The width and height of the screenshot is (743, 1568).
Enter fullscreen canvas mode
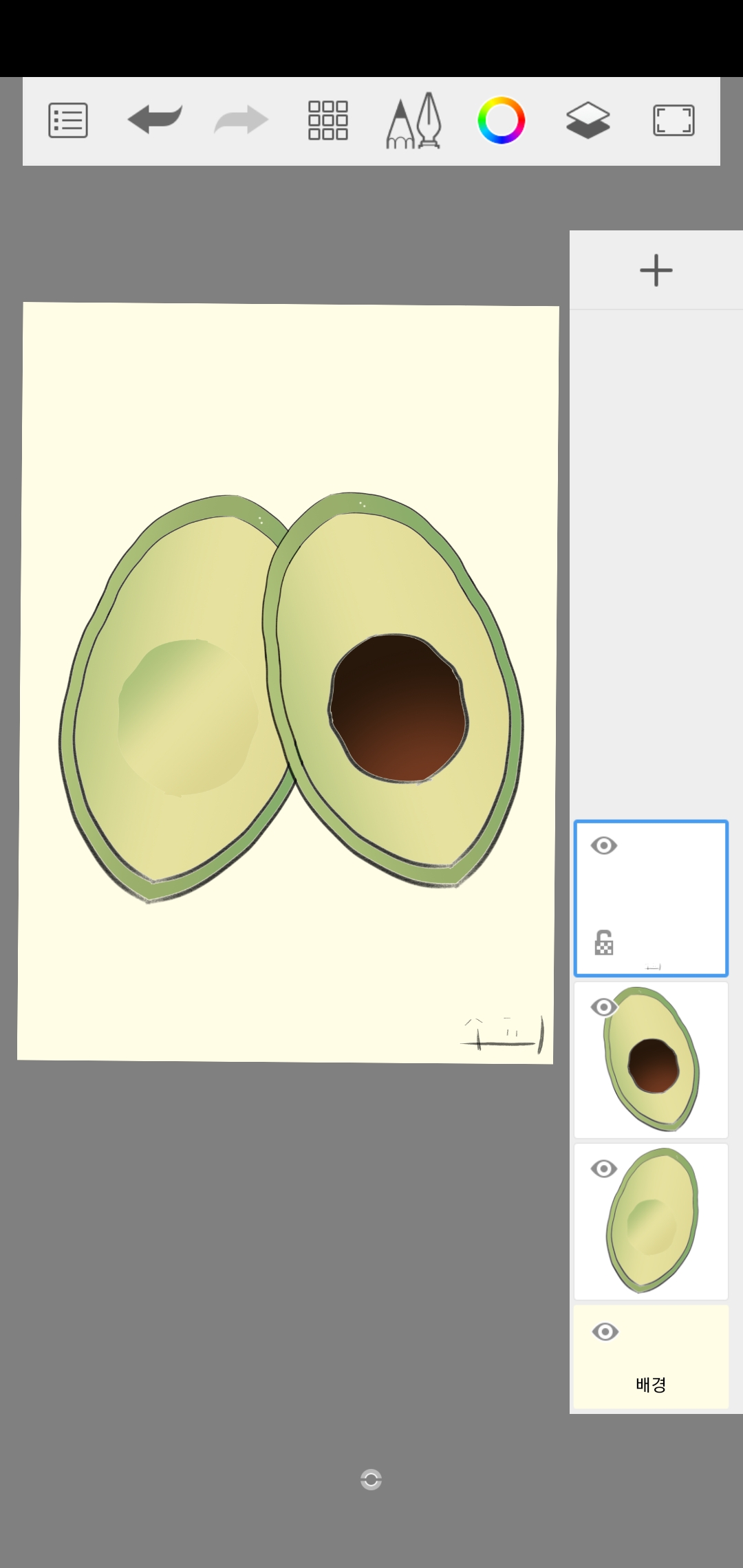pos(674,120)
